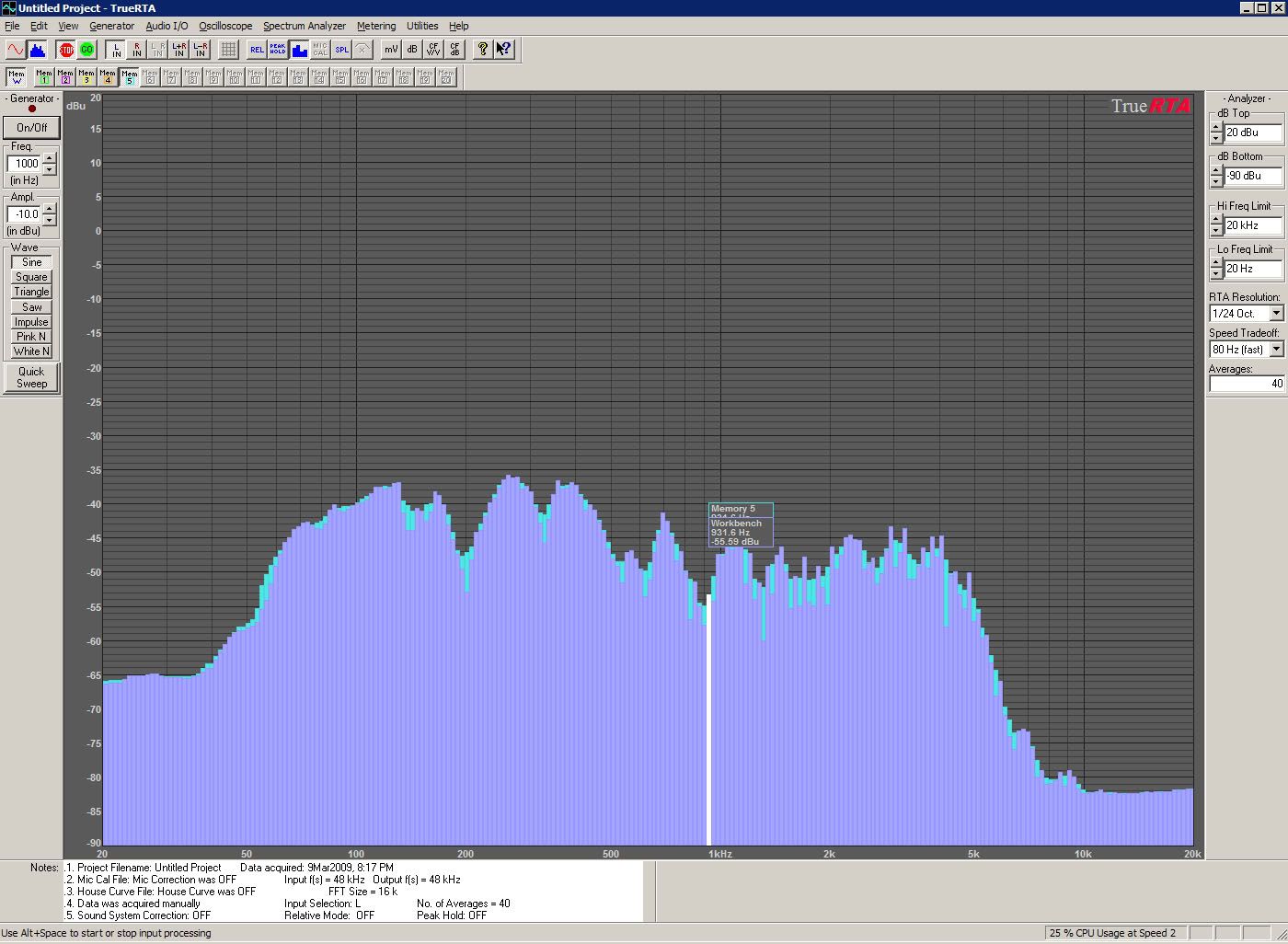Increase Lo Freq Limit with up arrow
The height and width of the screenshot is (944, 1288).
click(x=1216, y=264)
